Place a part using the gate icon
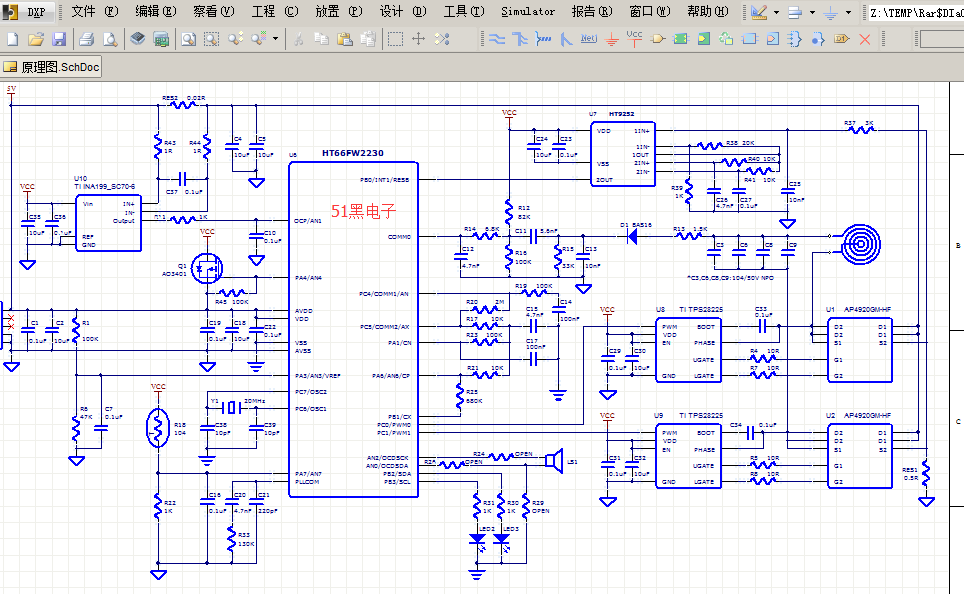 pos(658,39)
